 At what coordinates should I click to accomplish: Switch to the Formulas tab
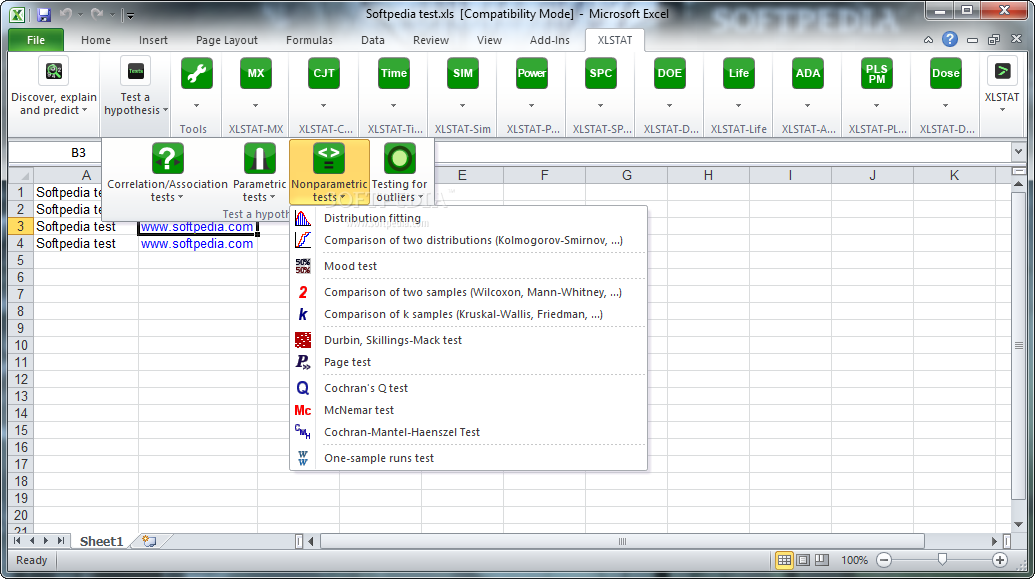pyautogui.click(x=309, y=40)
